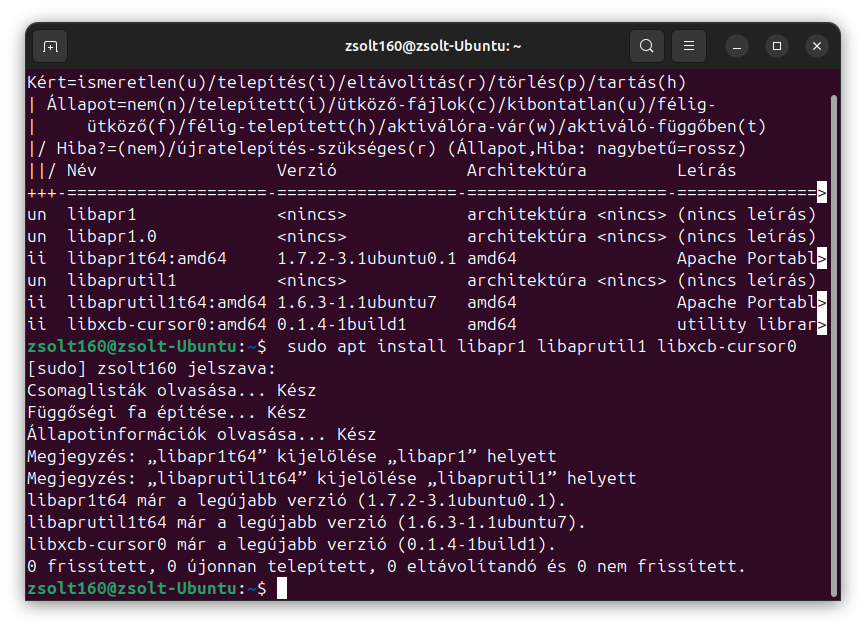Click the truncation arrow on the libaprutil1t64 row
The height and width of the screenshot is (629, 866).
coord(822,302)
